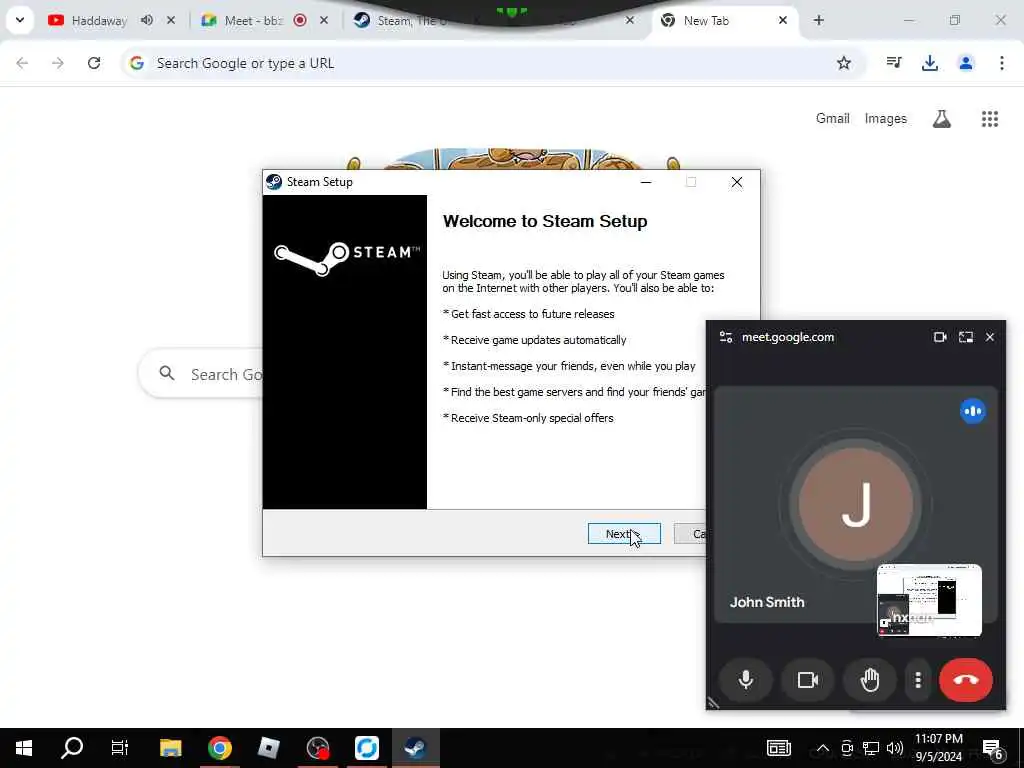
Task: Bookmark this tab with star icon
Action: click(x=844, y=63)
